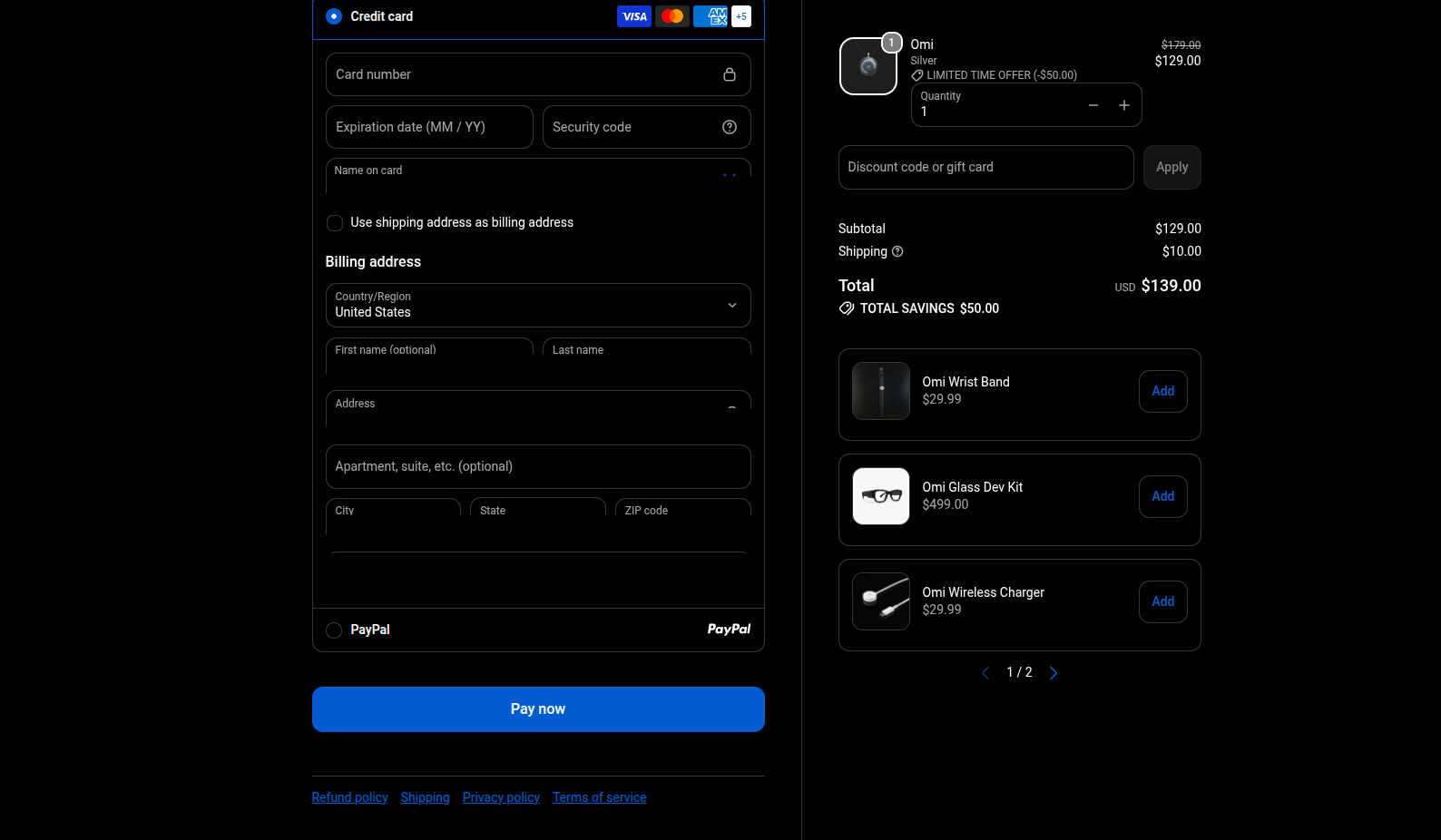Open the Privacy policy link
The width and height of the screenshot is (1441, 840).
tap(502, 797)
